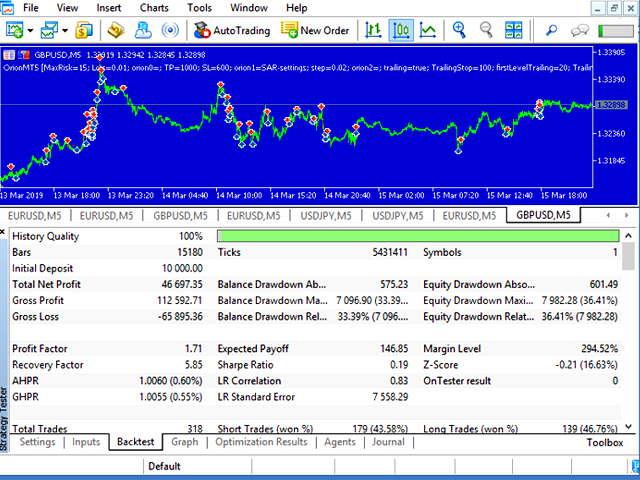Screen dimensions: 640x480
Task: Click the Profiles toolbar icon
Action: click(49, 30)
